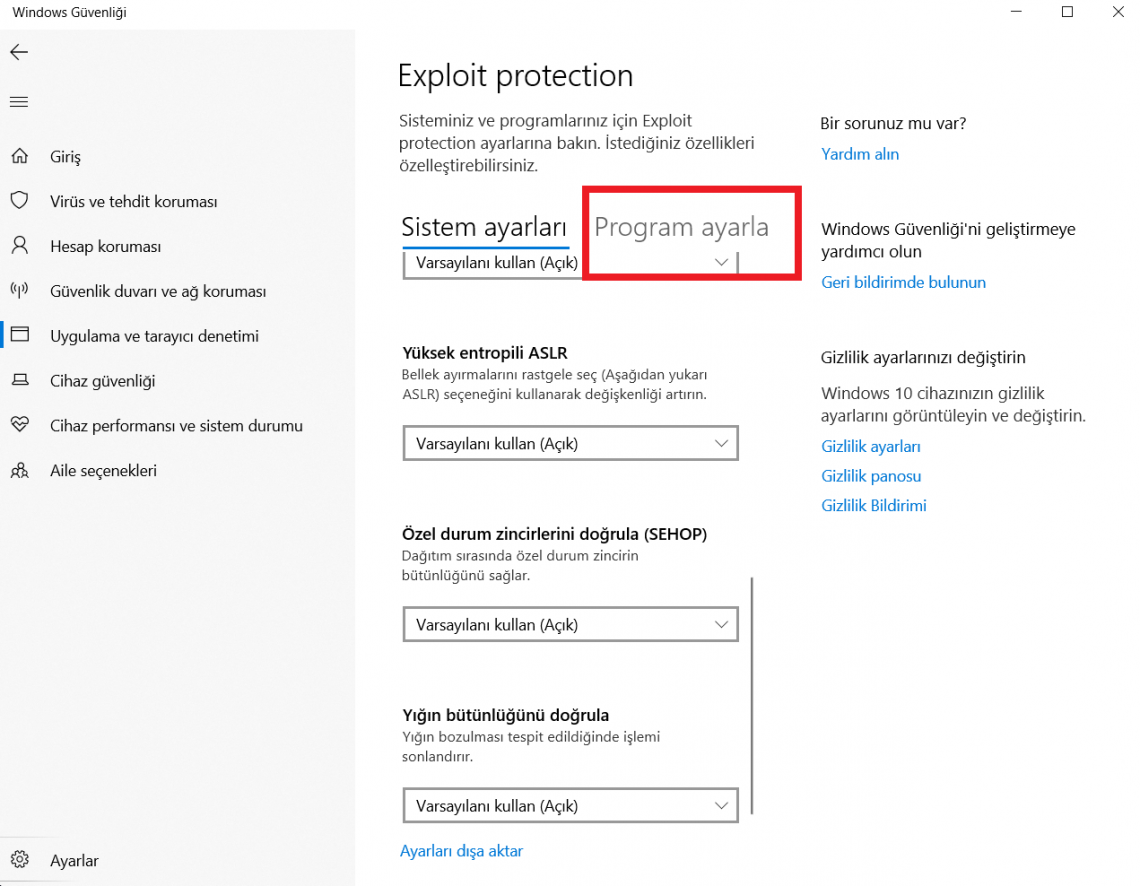
Task: Click Aile seçenekleri family icon
Action: 19,470
